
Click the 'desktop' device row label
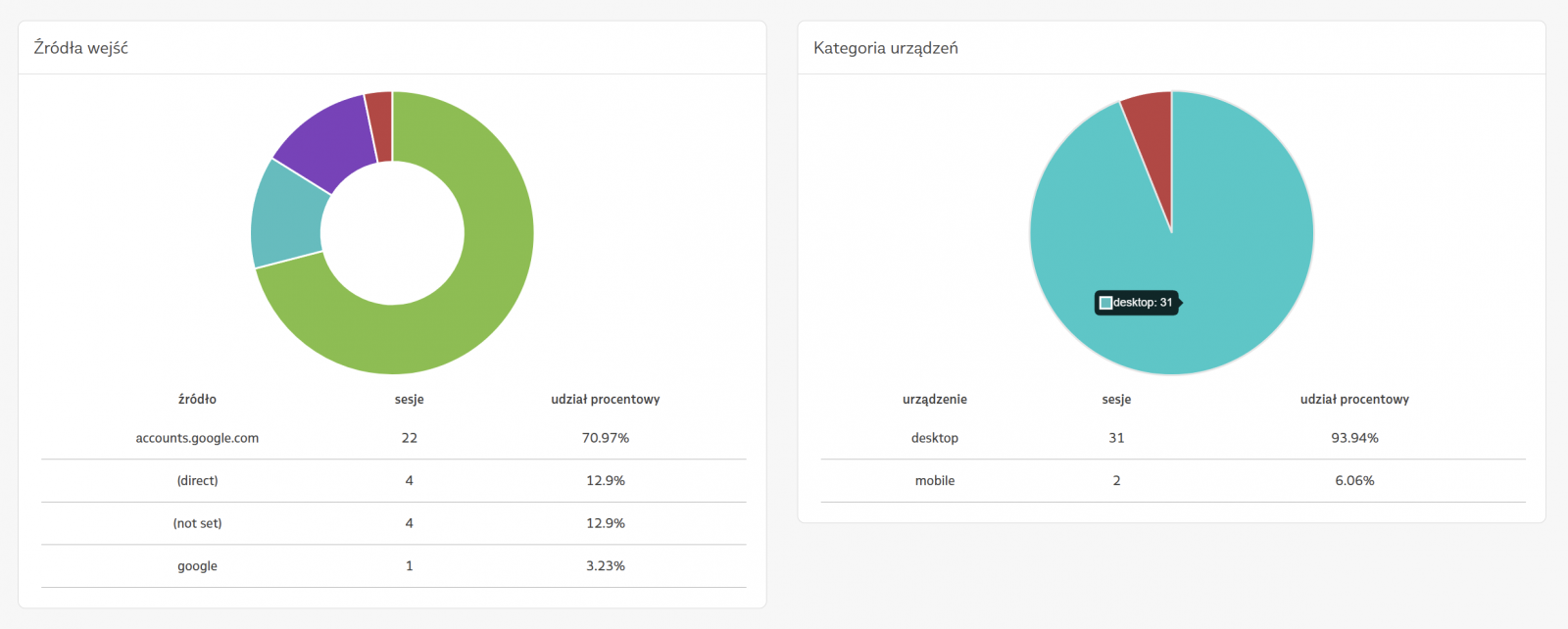[x=935, y=438]
